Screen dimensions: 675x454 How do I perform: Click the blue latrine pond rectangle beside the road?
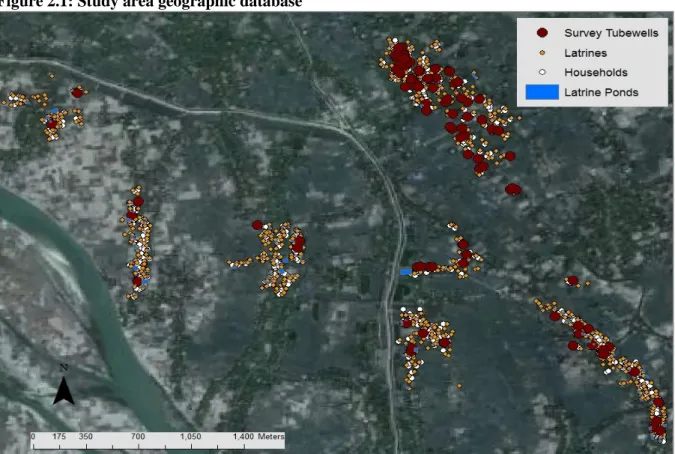coord(406,272)
